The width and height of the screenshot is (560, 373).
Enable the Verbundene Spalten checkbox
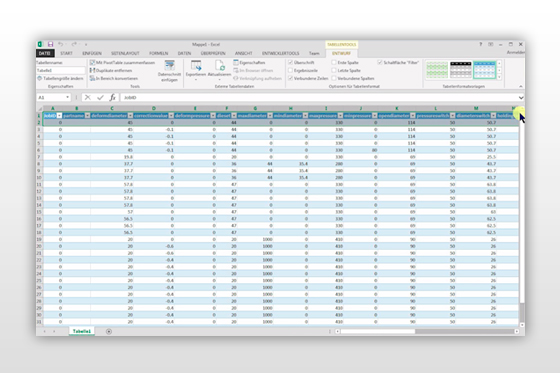(x=334, y=78)
